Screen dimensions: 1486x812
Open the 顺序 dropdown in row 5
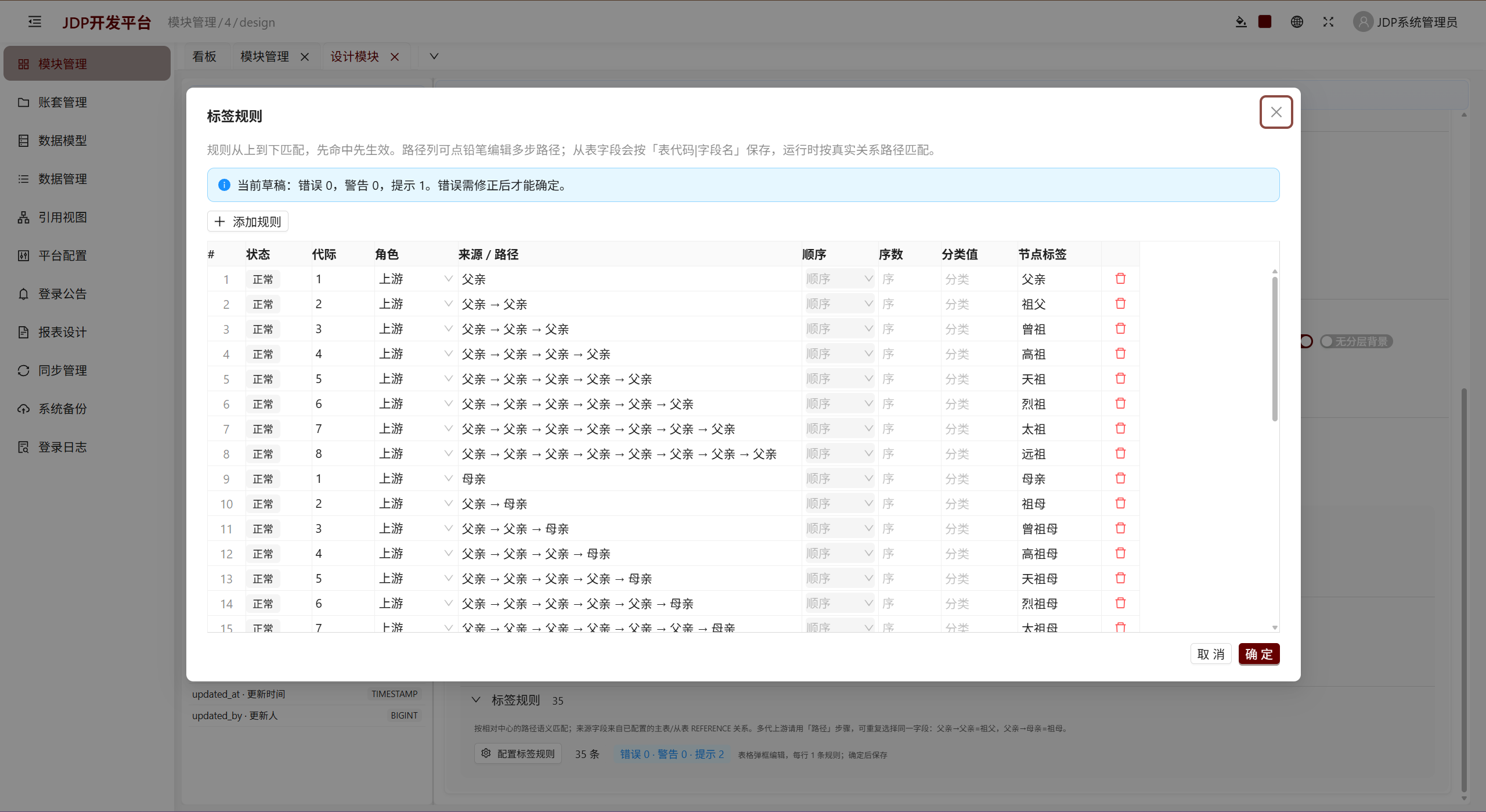click(x=839, y=379)
